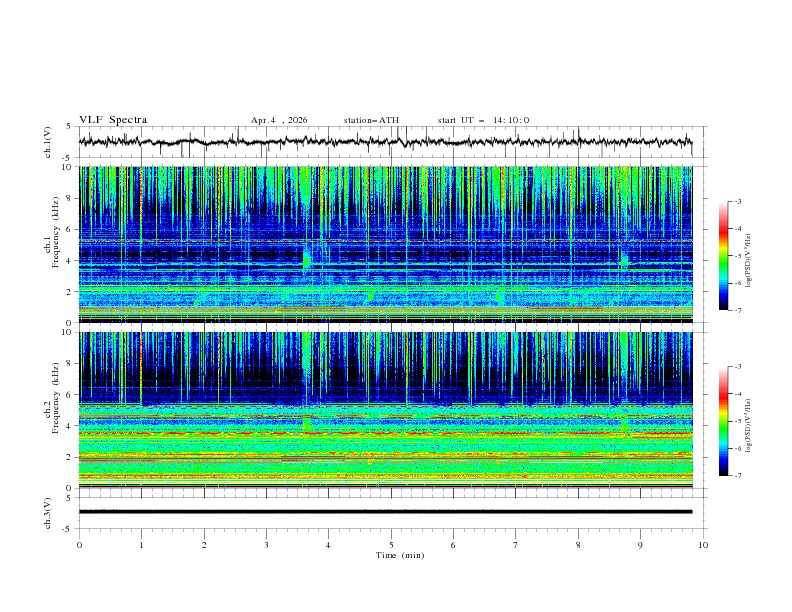792x612 pixels.
Task: Click the time axis tick label "4"
Action: (x=328, y=545)
